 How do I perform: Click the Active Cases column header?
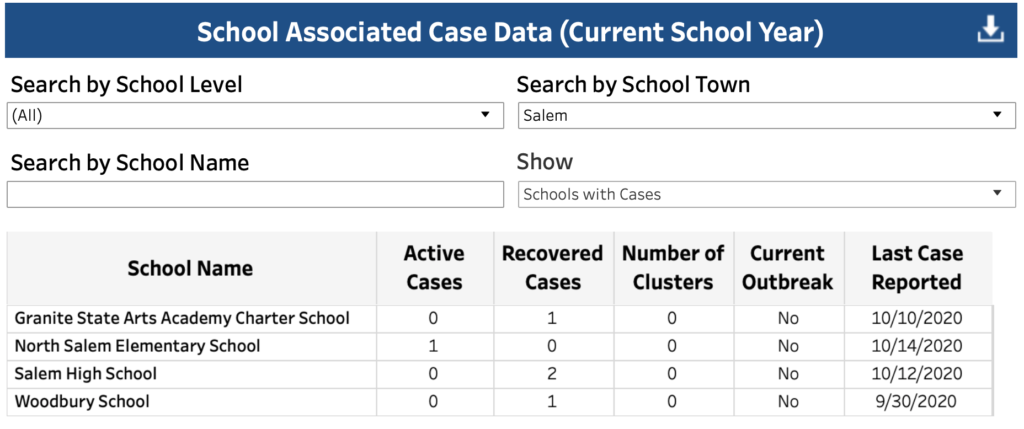[434, 268]
